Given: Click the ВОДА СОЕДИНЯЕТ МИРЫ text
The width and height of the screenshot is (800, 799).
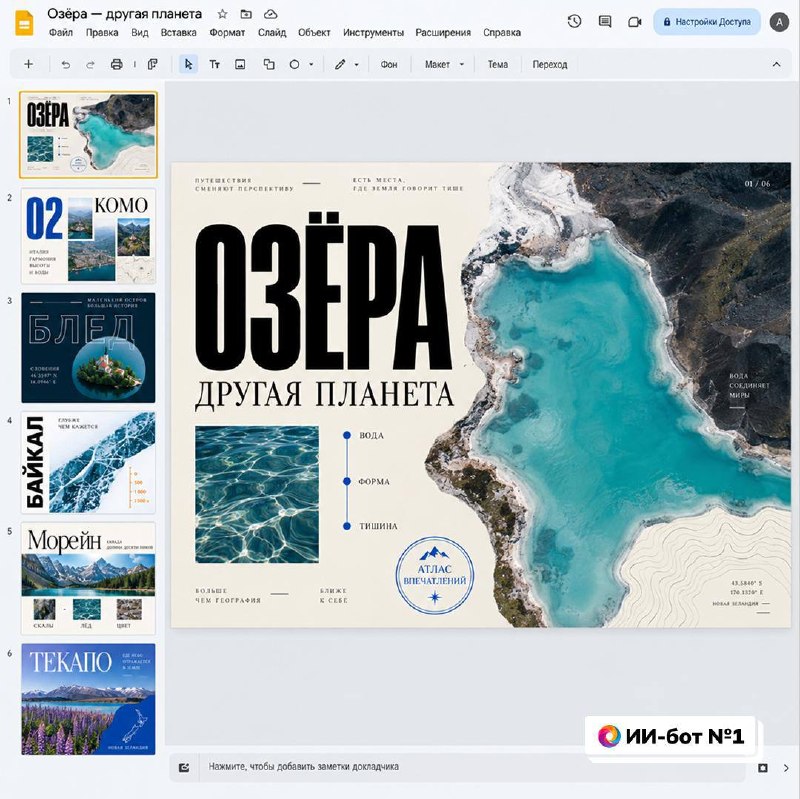Looking at the screenshot, I should (749, 386).
